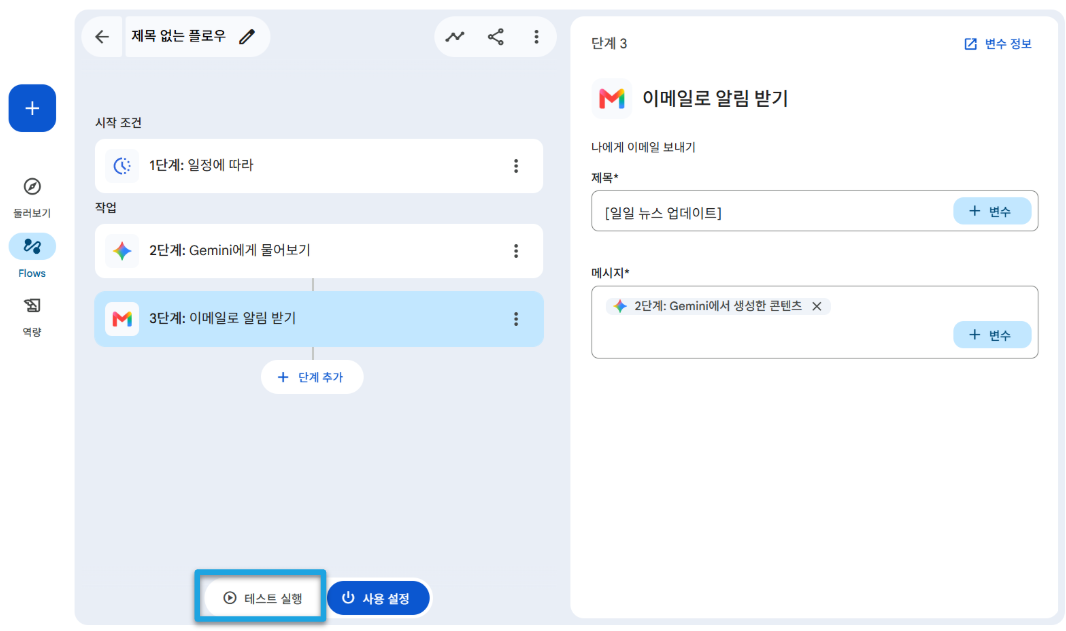Click the 제목 subject input field

tap(772, 211)
